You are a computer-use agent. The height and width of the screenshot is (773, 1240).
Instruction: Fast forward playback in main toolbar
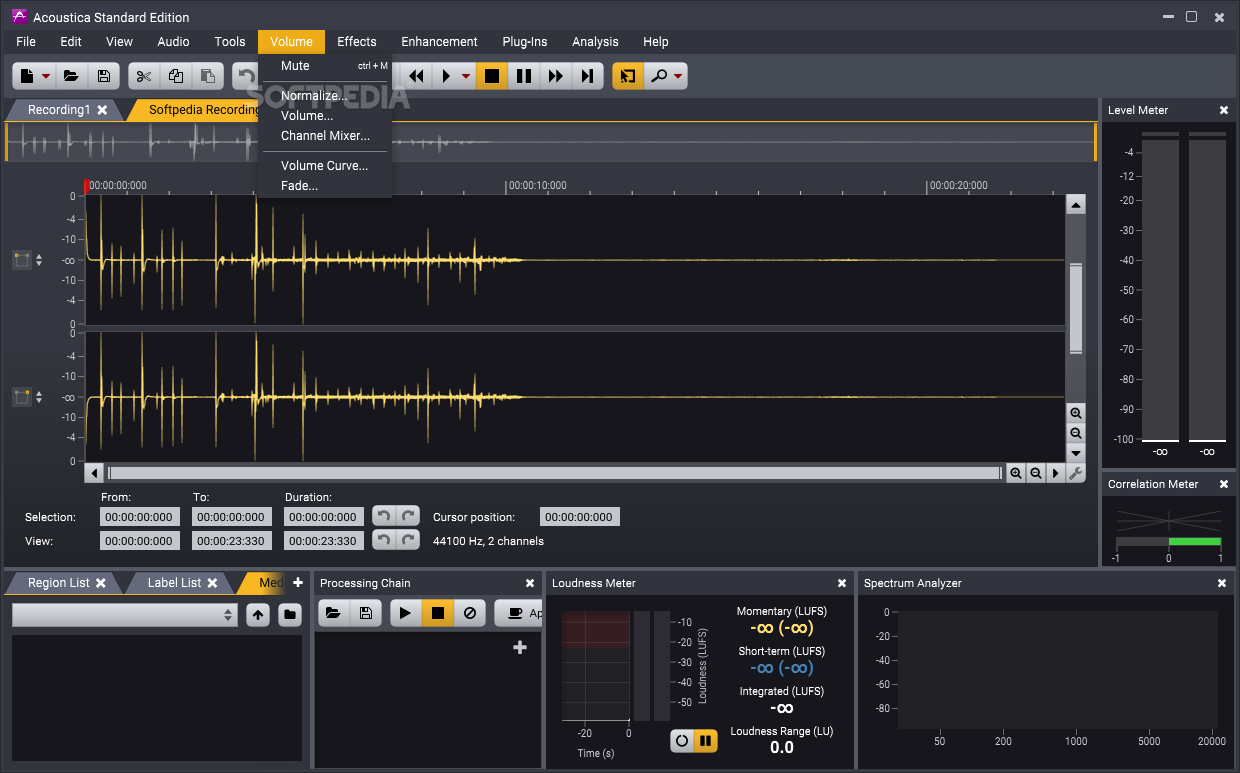point(556,76)
